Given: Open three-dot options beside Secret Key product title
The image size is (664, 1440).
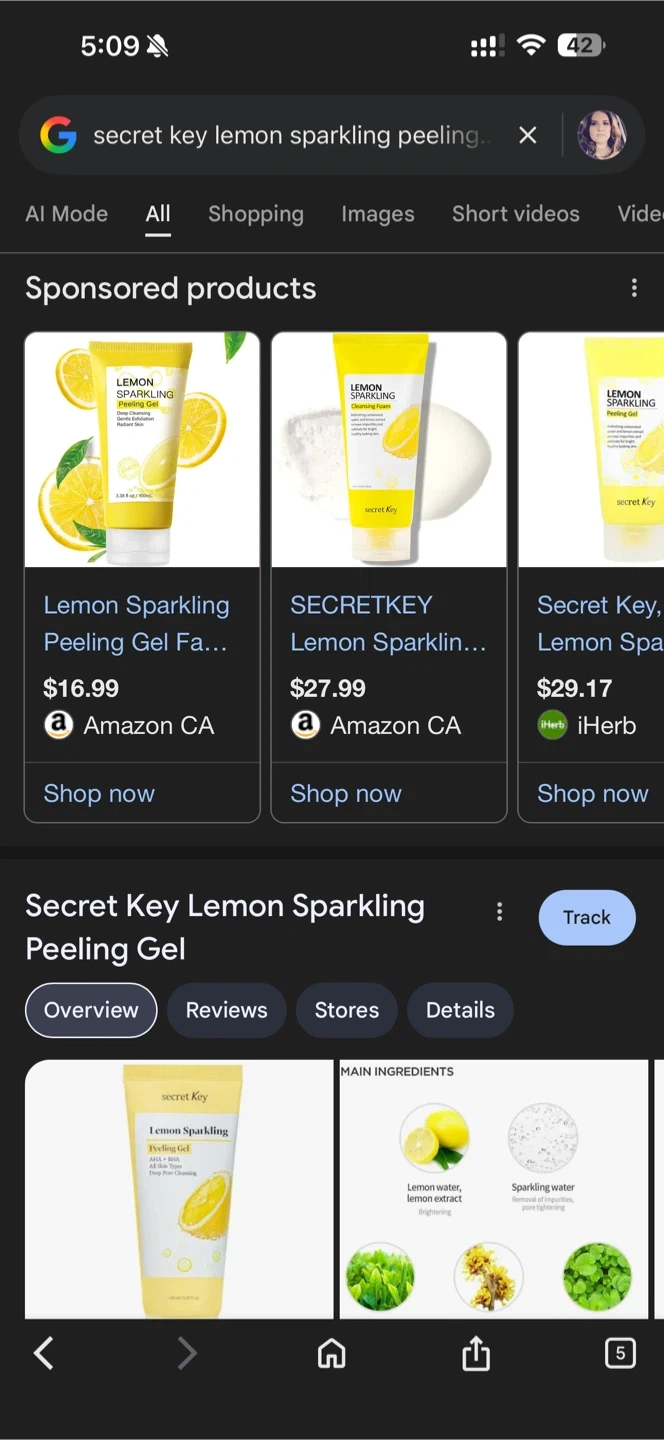Looking at the screenshot, I should click(x=499, y=911).
